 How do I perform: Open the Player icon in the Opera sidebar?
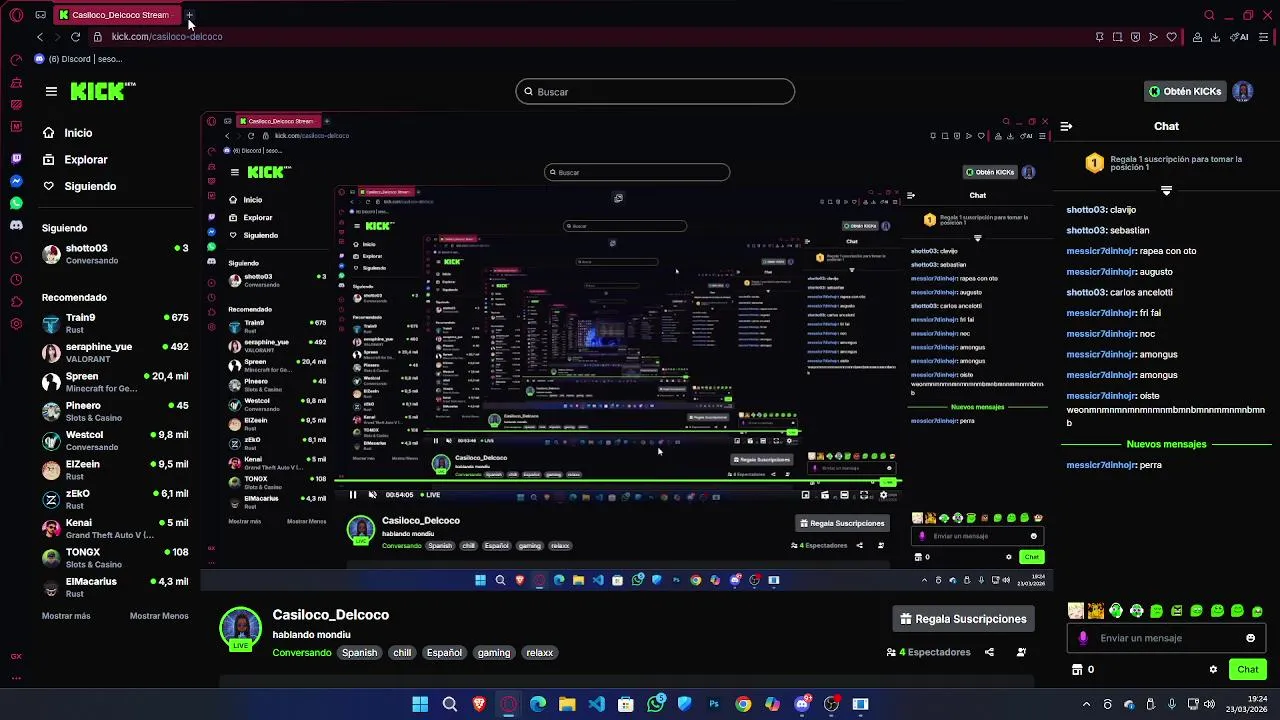pyautogui.click(x=16, y=258)
